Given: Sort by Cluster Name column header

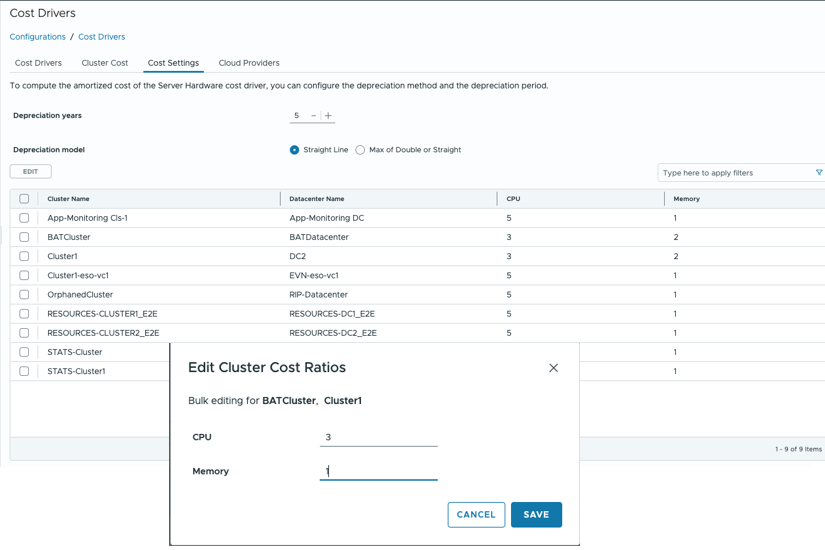Looking at the screenshot, I should [68, 199].
